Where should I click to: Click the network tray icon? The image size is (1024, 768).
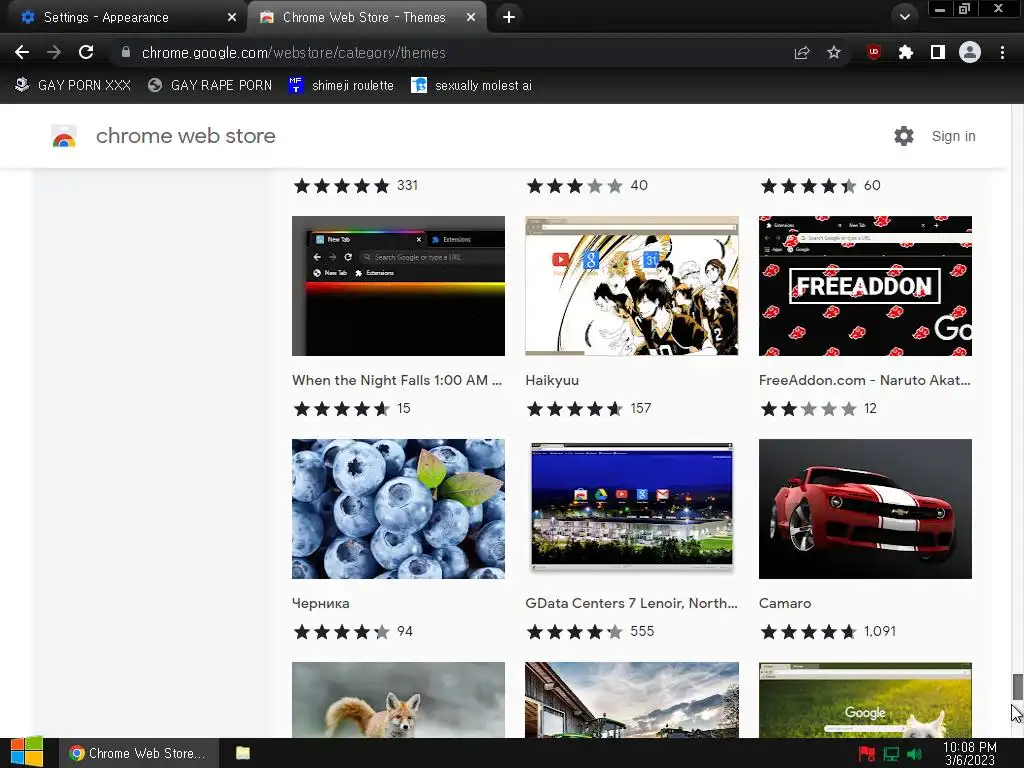click(891, 754)
